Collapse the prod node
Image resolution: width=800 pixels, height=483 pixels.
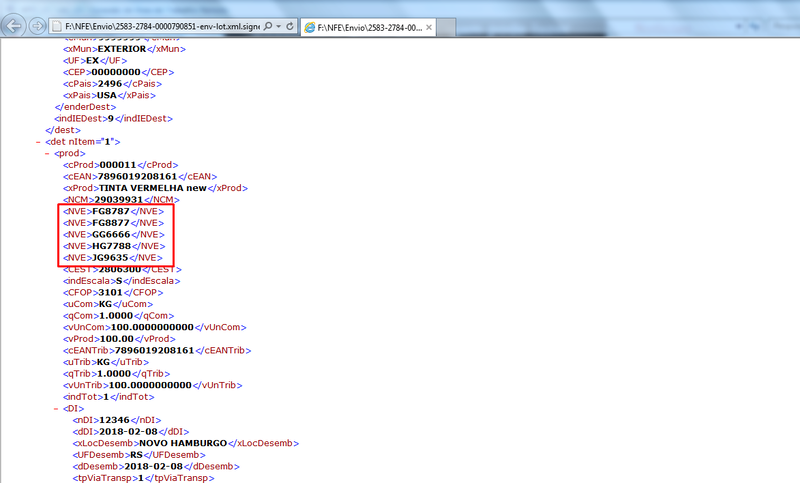pos(47,154)
